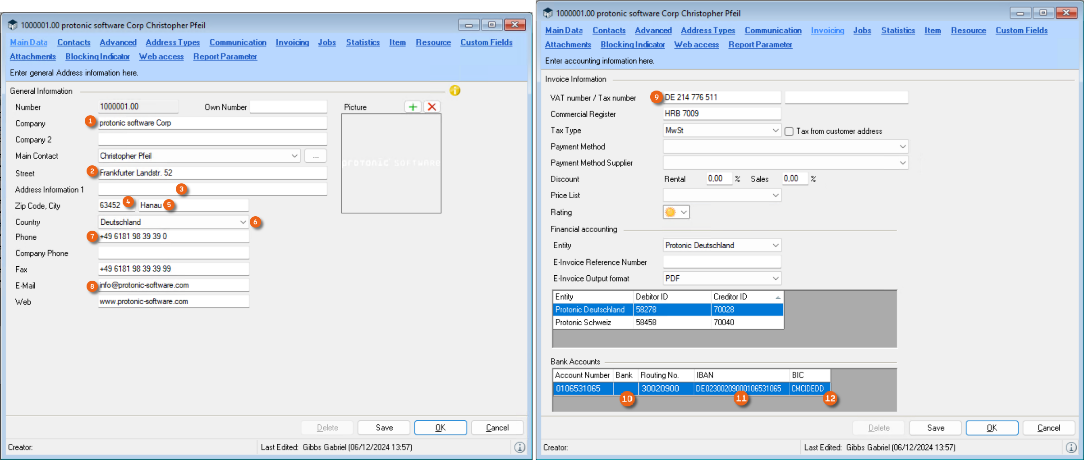Image resolution: width=1084 pixels, height=460 pixels.
Task: Click into the Commercial Register field
Action: [720, 114]
